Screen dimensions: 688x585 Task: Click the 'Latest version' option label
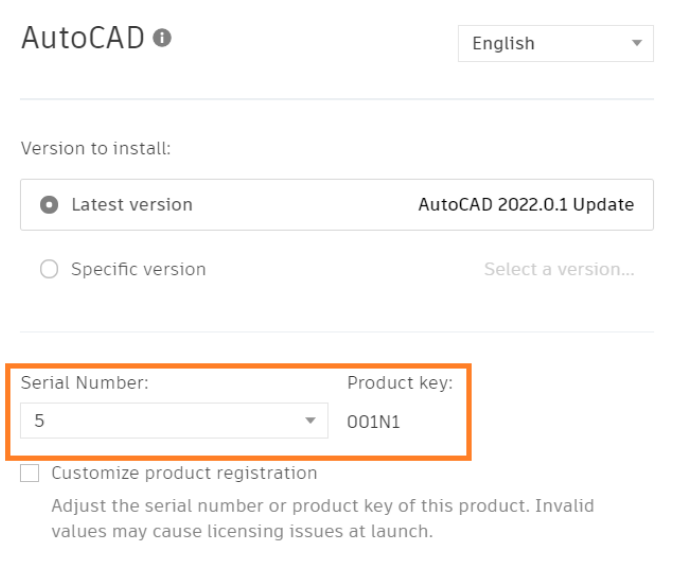click(x=131, y=205)
